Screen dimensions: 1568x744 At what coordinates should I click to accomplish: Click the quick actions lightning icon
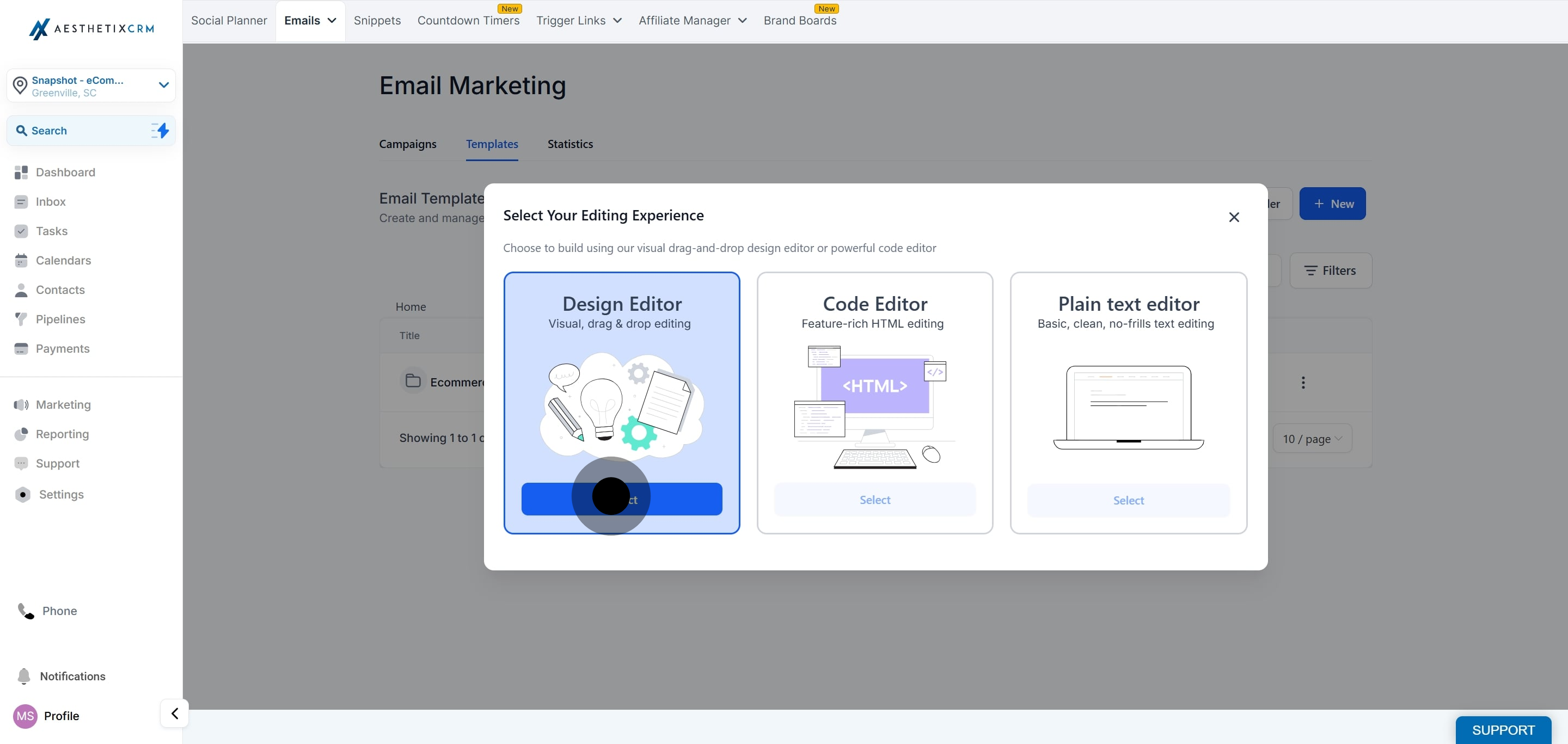(x=160, y=130)
